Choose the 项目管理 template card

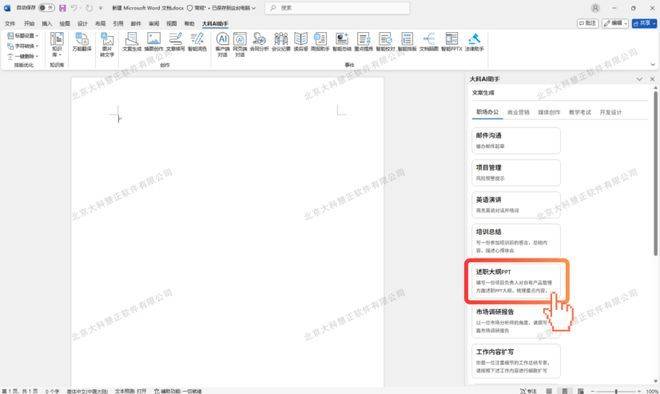click(x=516, y=173)
